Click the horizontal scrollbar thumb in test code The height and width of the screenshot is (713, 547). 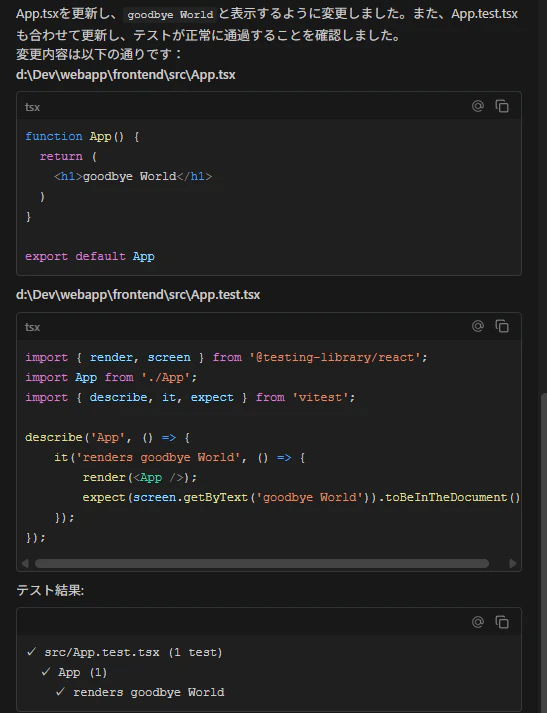tap(262, 563)
